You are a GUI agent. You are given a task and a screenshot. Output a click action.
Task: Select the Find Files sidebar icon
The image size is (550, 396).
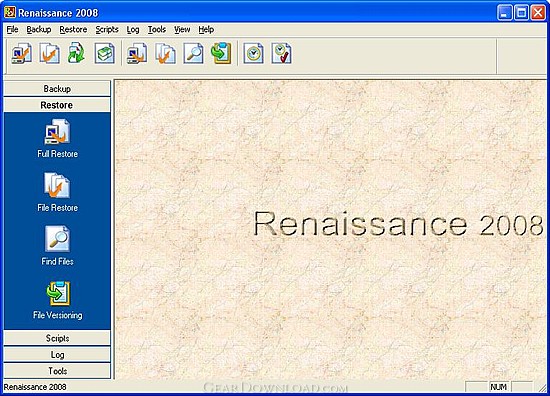point(57,239)
